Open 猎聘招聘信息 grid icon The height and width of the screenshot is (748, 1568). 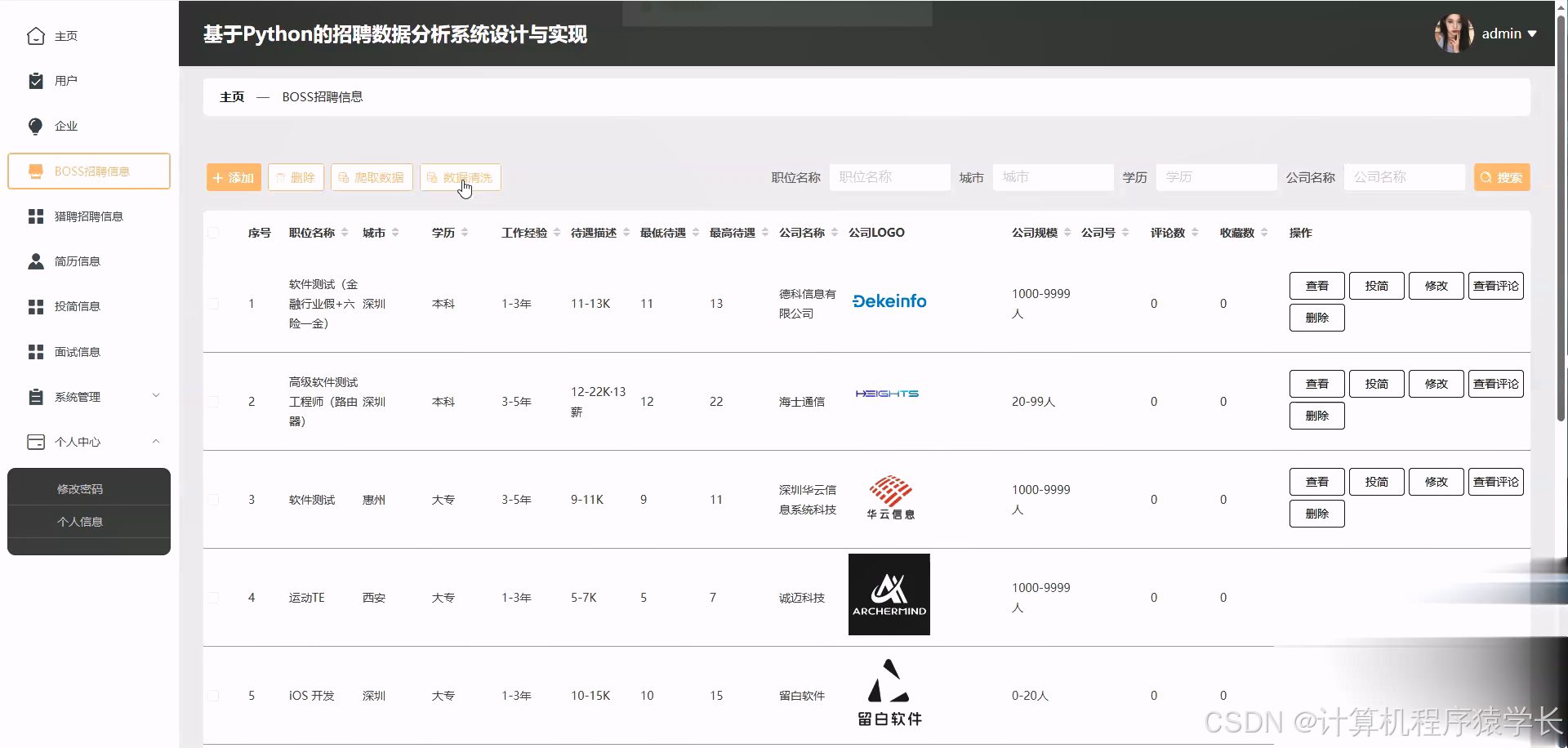[36, 216]
